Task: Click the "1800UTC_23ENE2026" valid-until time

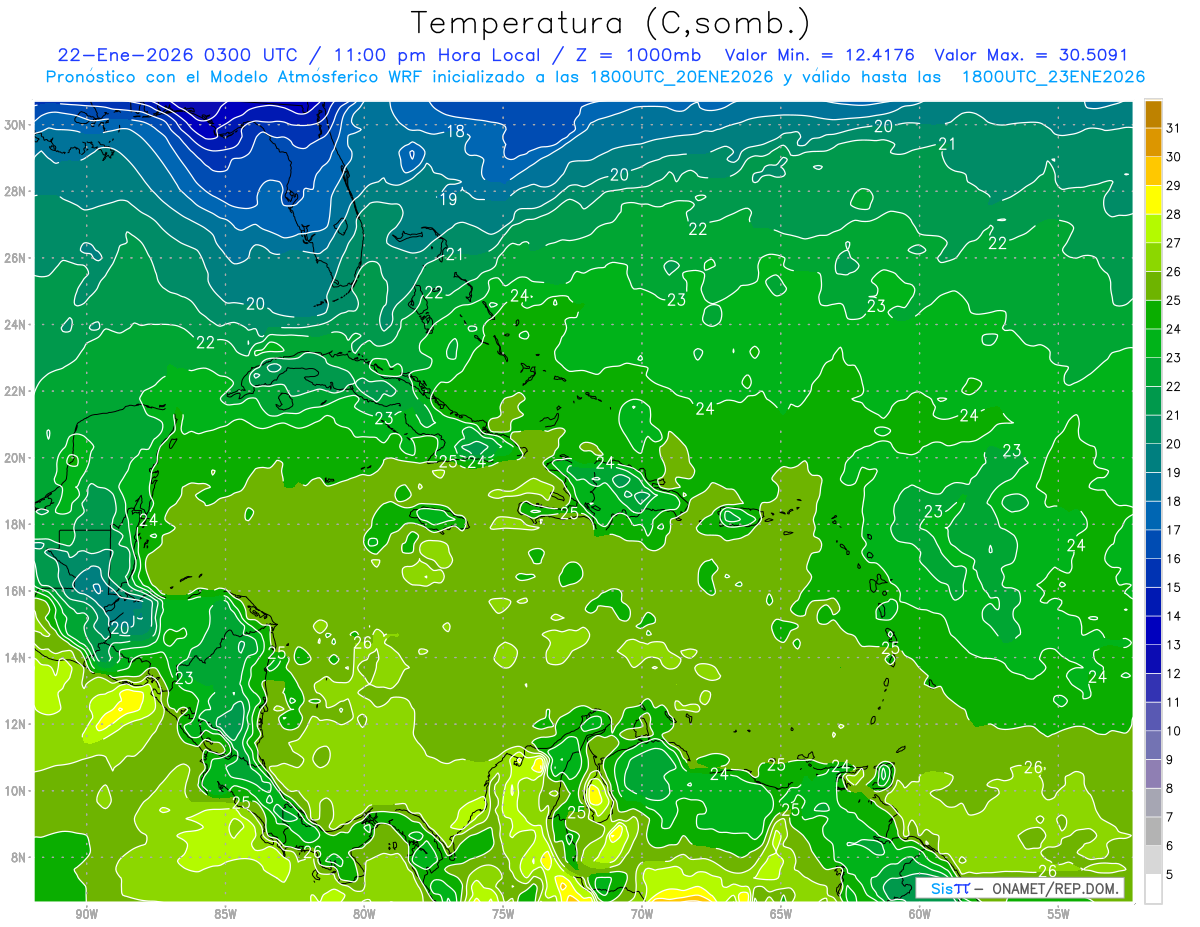Action: coord(1053,77)
